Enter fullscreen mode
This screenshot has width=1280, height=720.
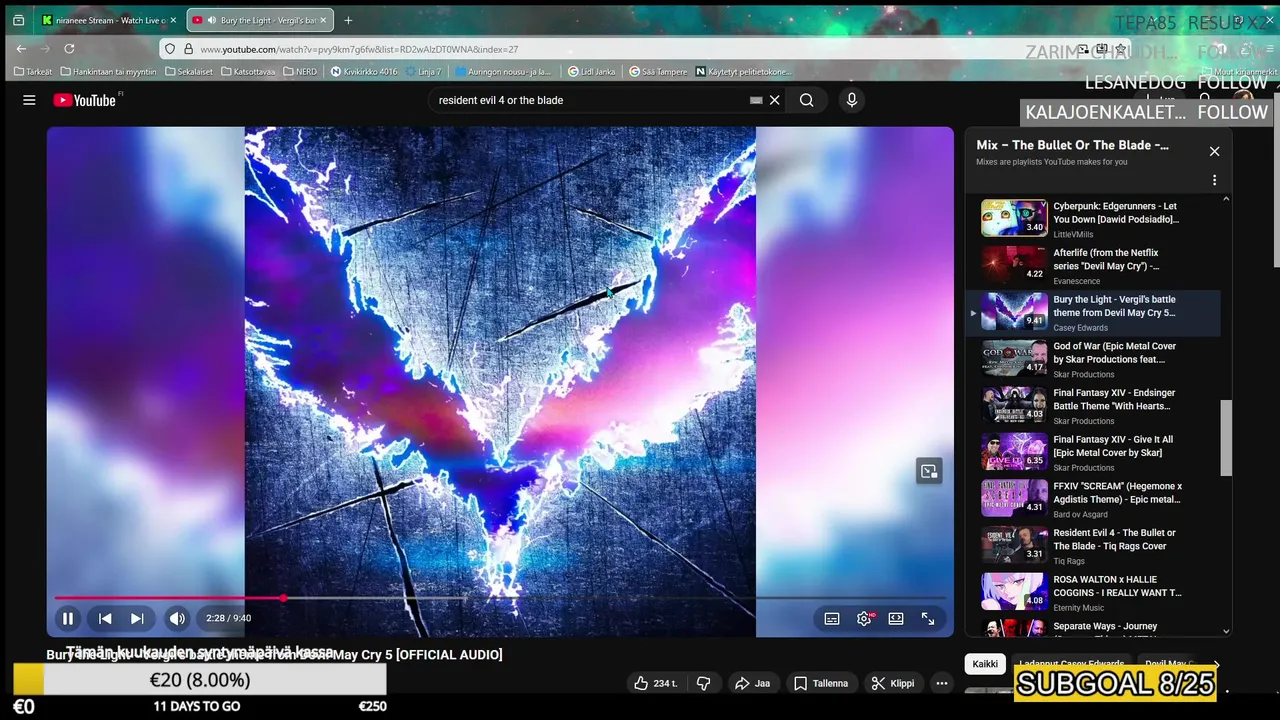pos(928,619)
